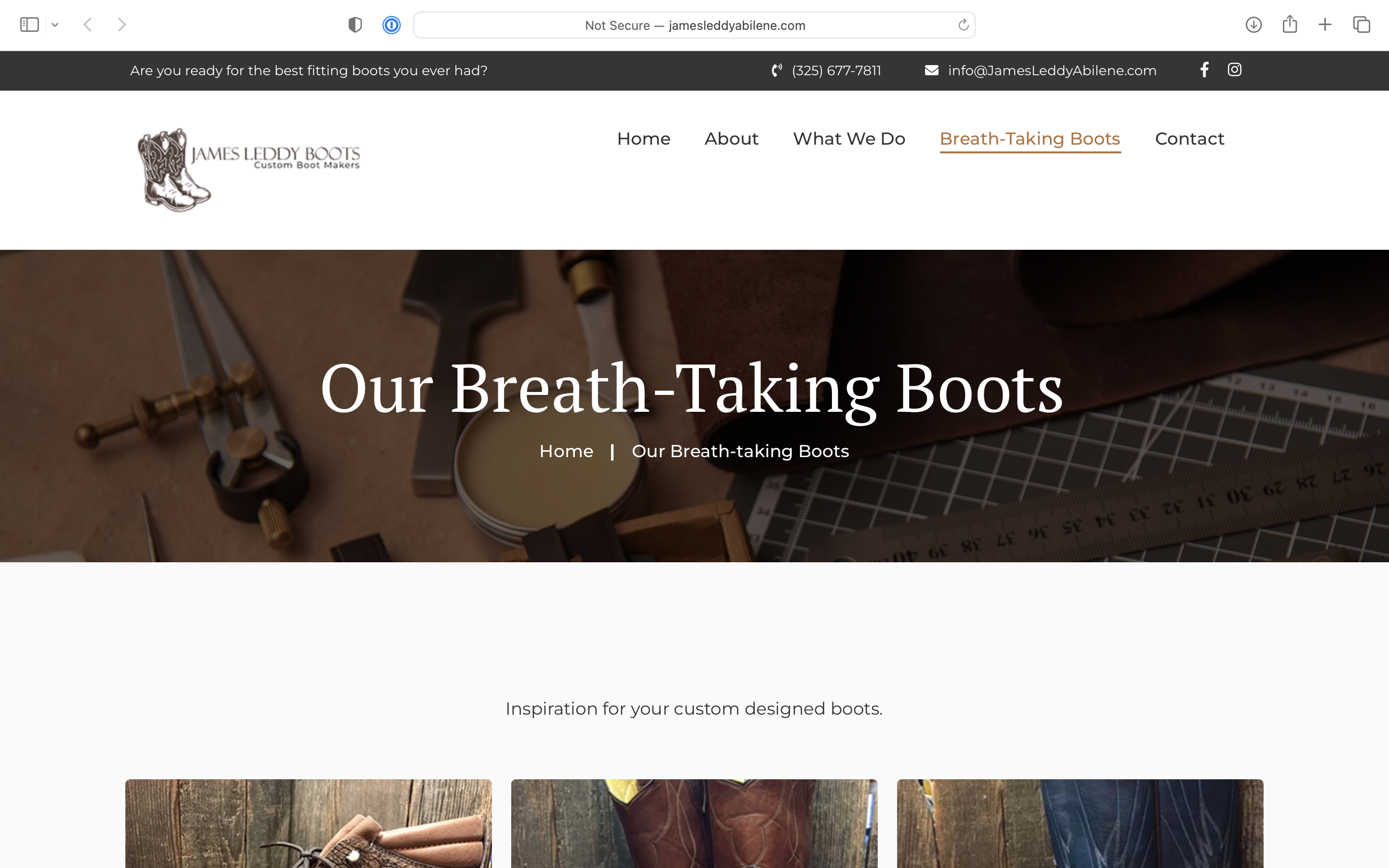Toggle the Safari sidebar icon

pos(29,25)
